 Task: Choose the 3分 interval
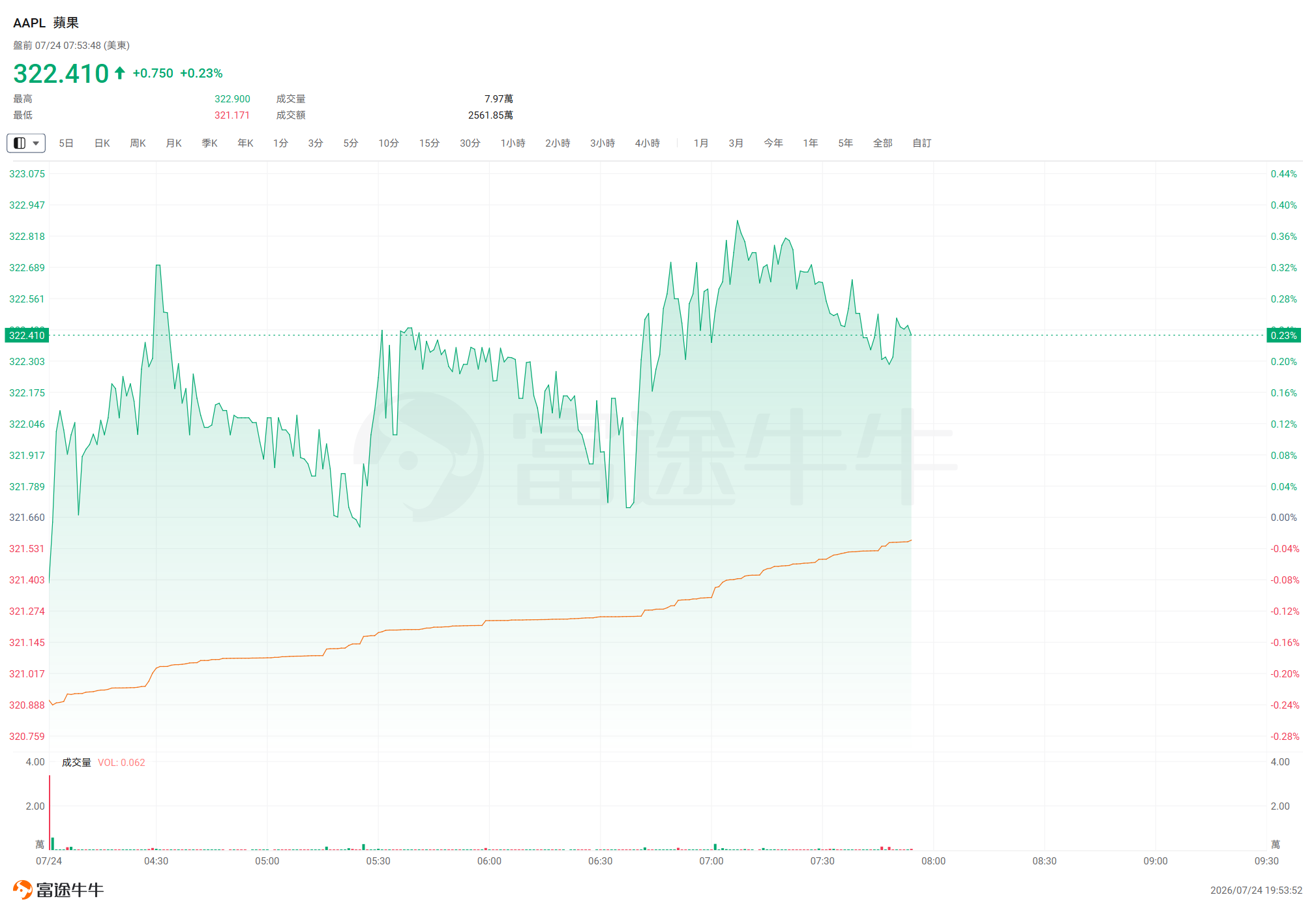coord(316,143)
